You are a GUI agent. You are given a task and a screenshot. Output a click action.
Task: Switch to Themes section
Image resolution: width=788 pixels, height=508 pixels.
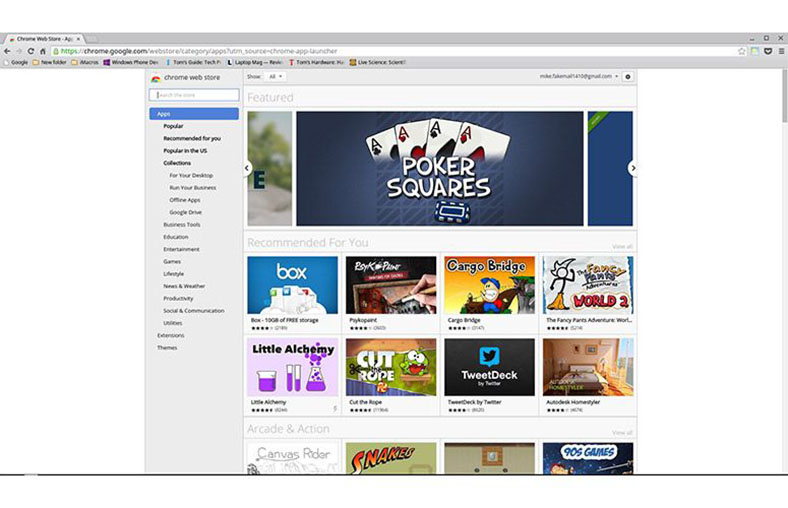[x=167, y=348]
